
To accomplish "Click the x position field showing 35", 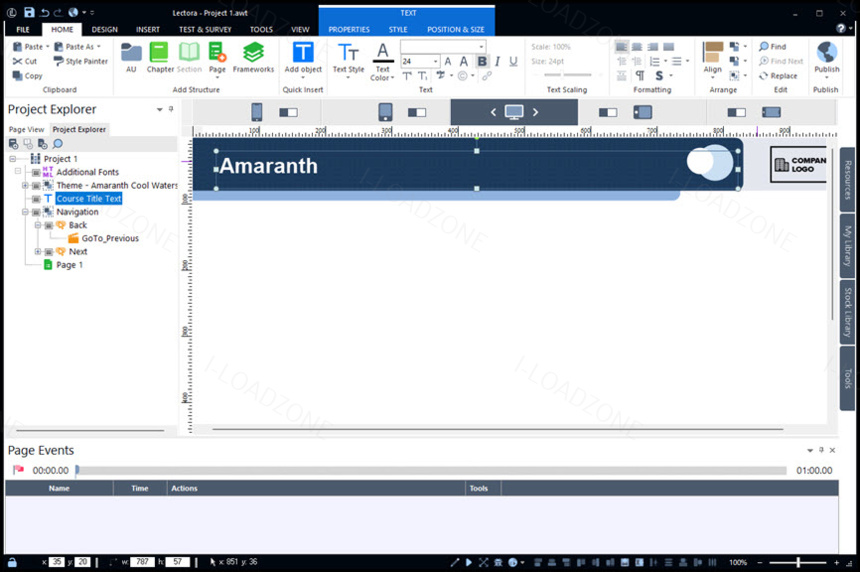I will pyautogui.click(x=56, y=562).
